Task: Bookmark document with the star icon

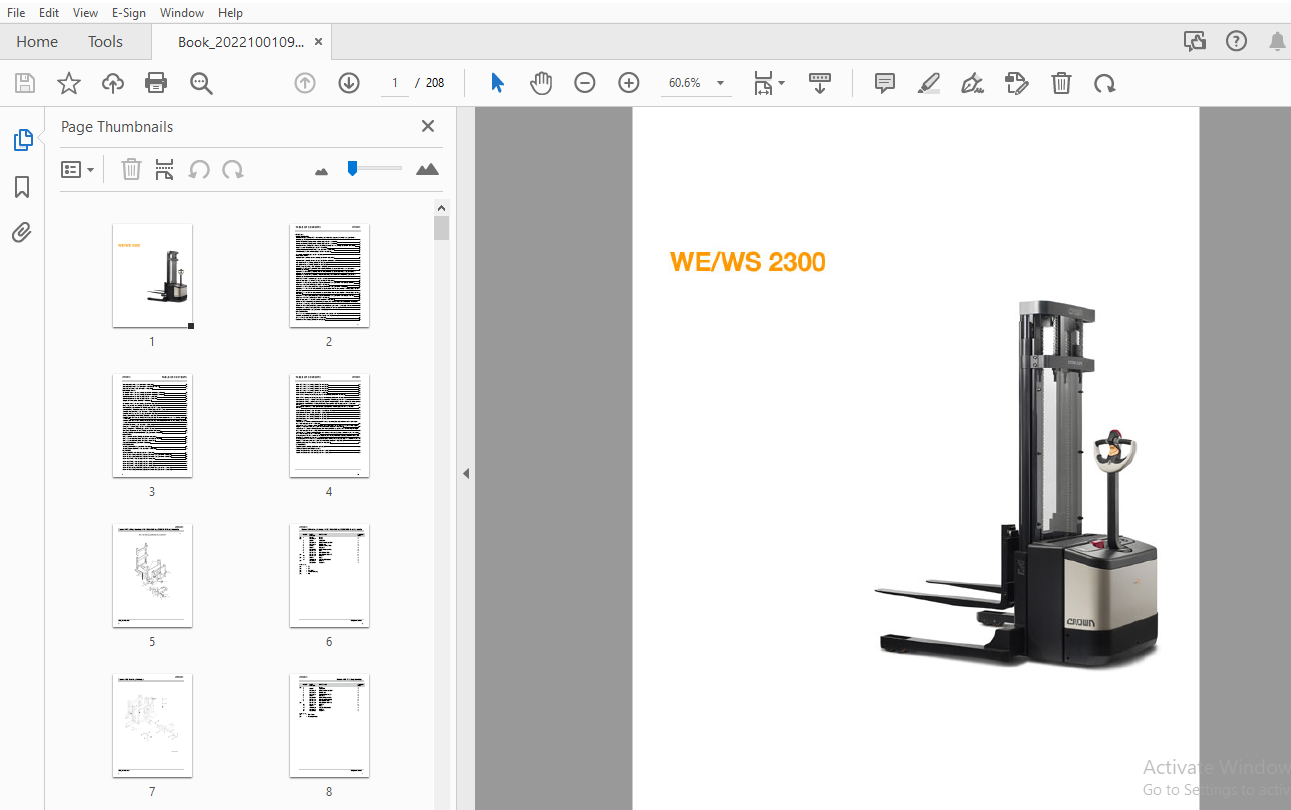Action: click(x=69, y=83)
